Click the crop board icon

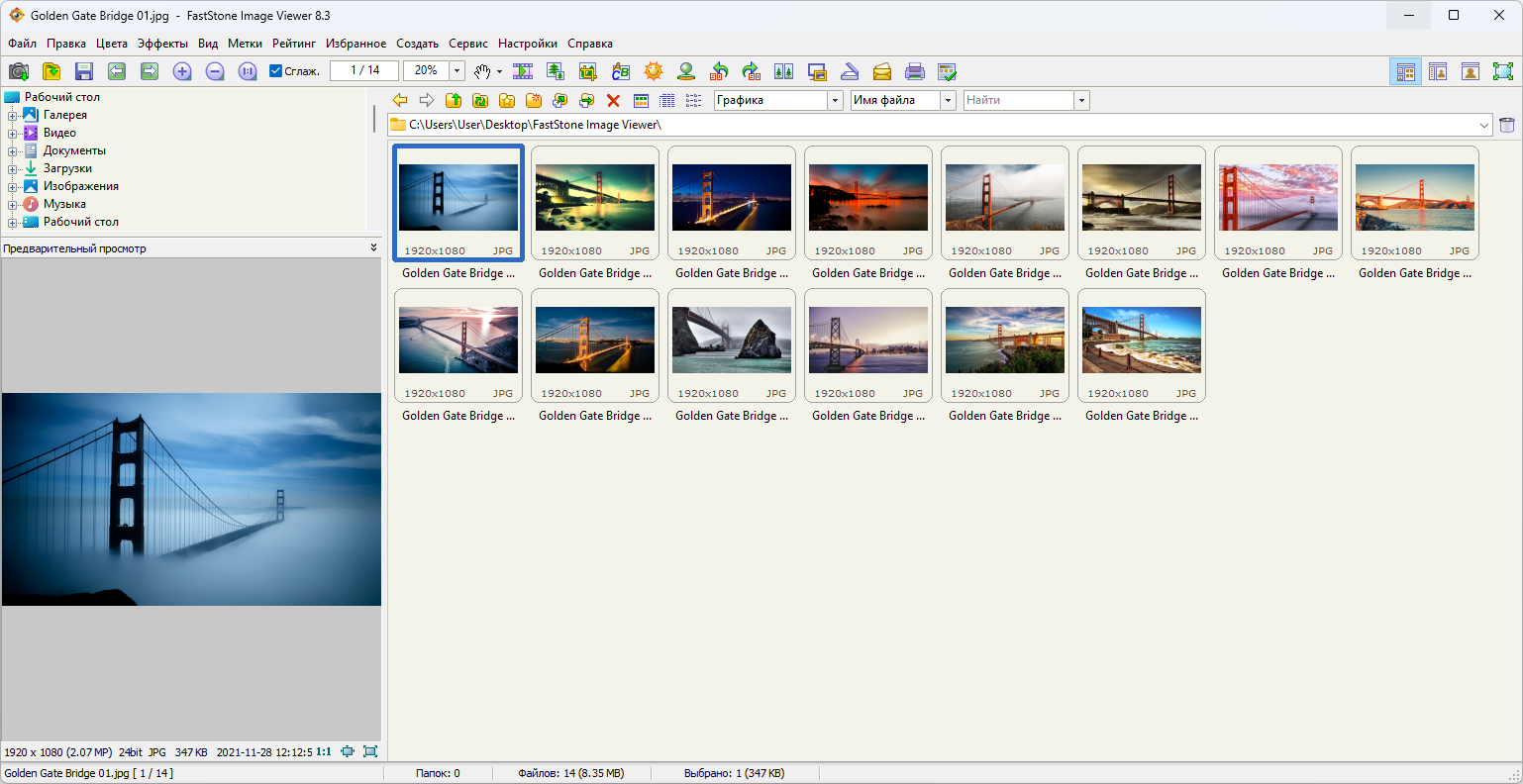click(588, 71)
